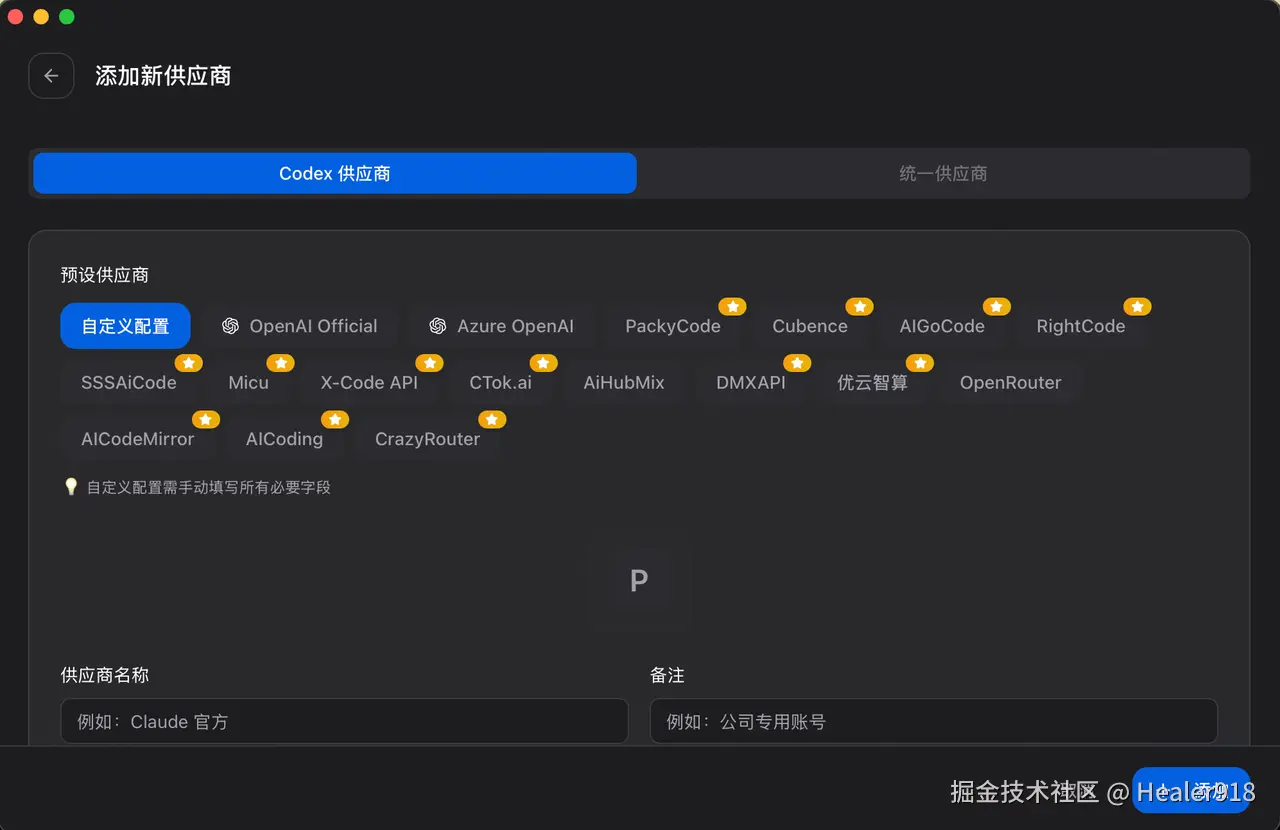
Task: Click the star badge on 优云智算
Action: (x=921, y=363)
